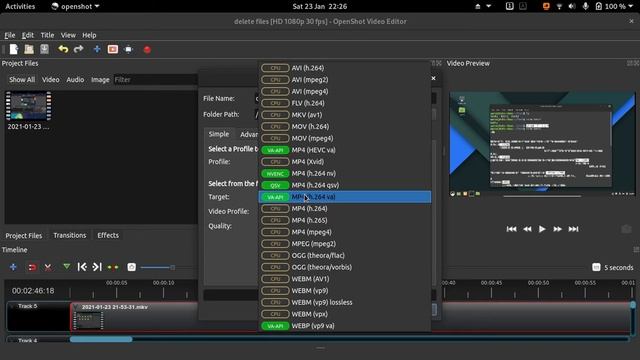Filter project files by Video
Screen dimensions: 640x360
click(x=51, y=80)
